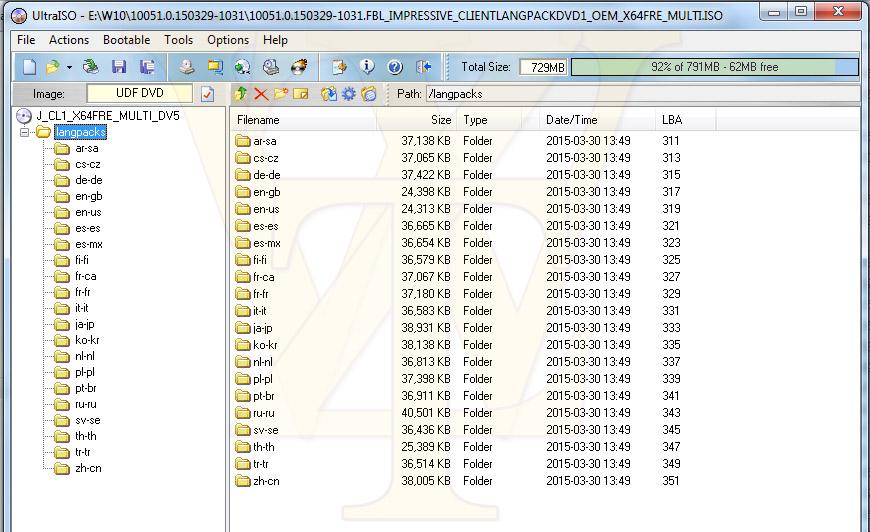The width and height of the screenshot is (870, 532).
Task: Open the Options menu
Action: click(228, 40)
